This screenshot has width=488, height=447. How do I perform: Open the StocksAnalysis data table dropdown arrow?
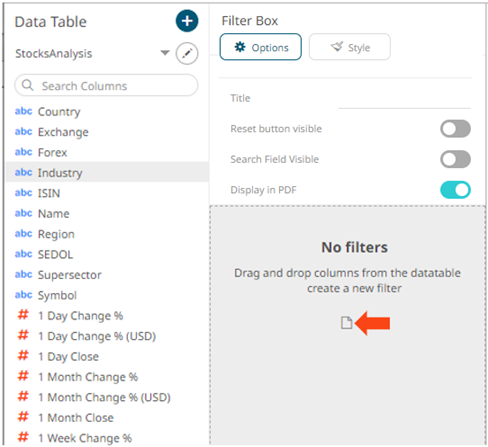point(165,53)
